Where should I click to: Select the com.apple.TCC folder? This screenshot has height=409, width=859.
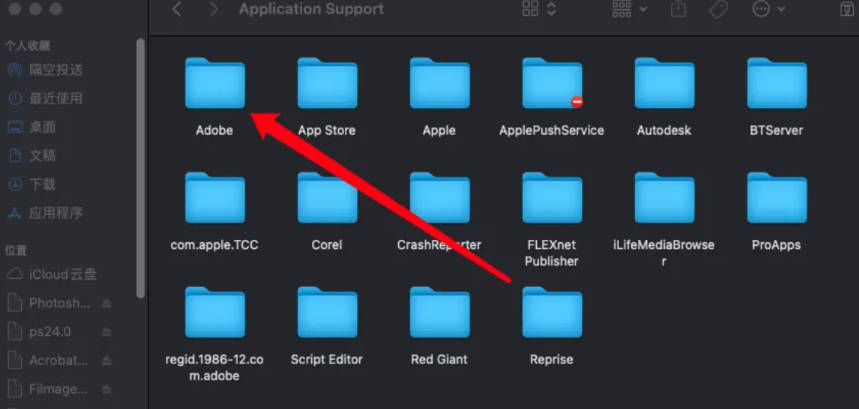pos(215,198)
